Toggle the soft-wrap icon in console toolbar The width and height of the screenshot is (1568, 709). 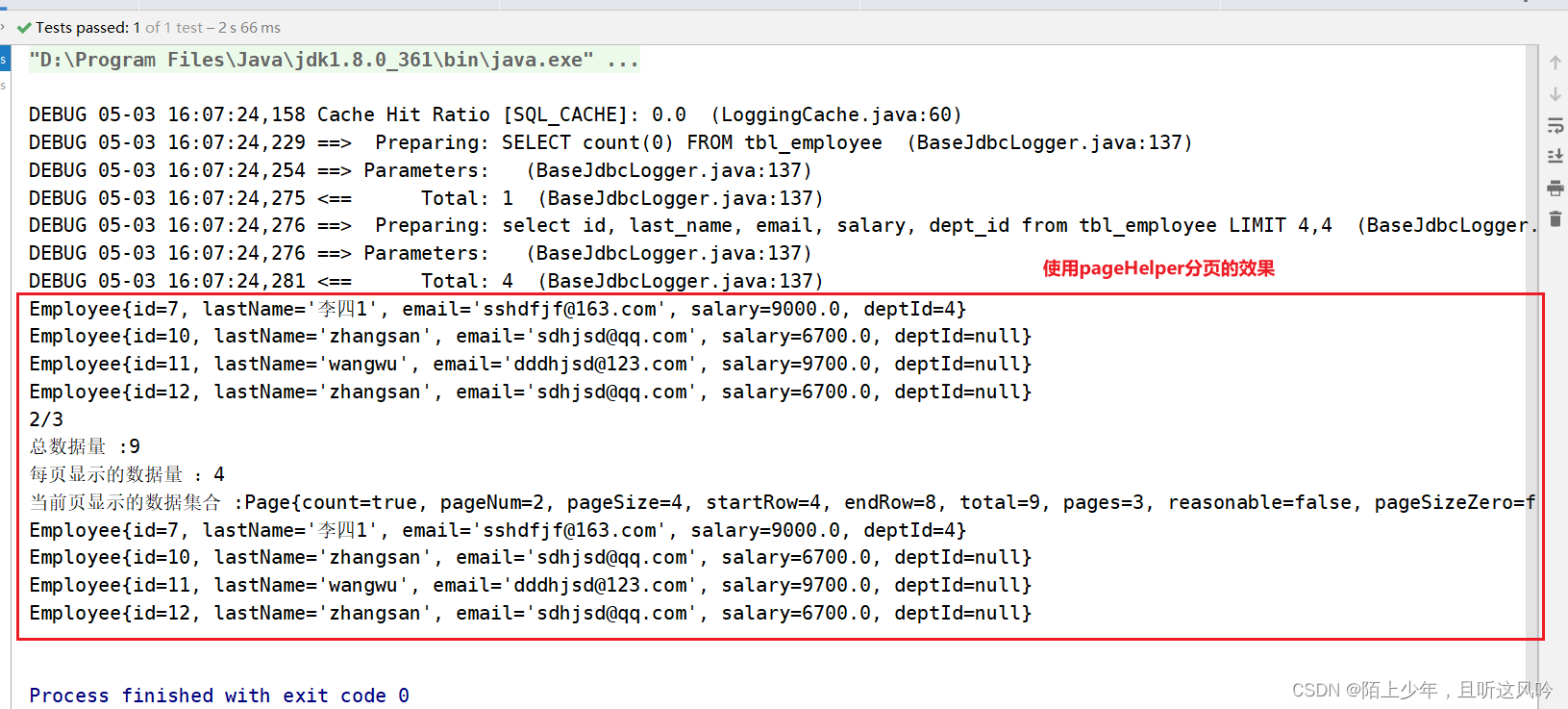pos(1555,125)
